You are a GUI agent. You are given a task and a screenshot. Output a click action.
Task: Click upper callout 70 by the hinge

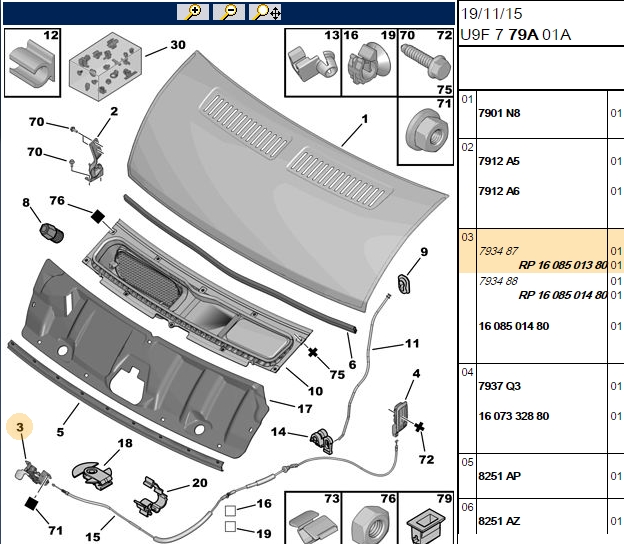36,121
